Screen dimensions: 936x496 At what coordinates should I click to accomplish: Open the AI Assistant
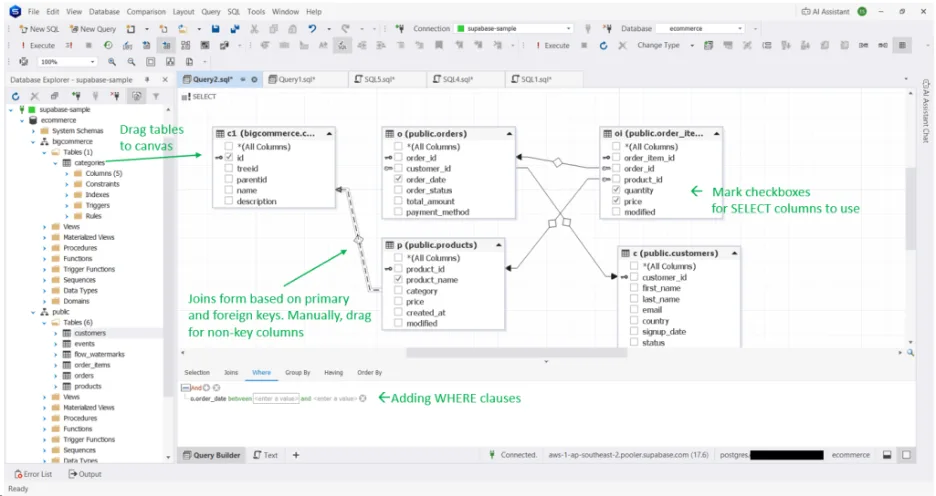(825, 11)
